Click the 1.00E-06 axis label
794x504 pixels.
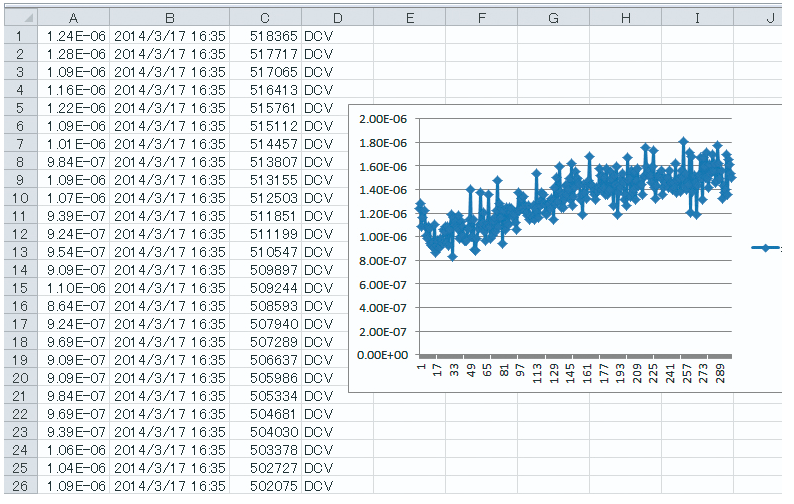coord(383,237)
